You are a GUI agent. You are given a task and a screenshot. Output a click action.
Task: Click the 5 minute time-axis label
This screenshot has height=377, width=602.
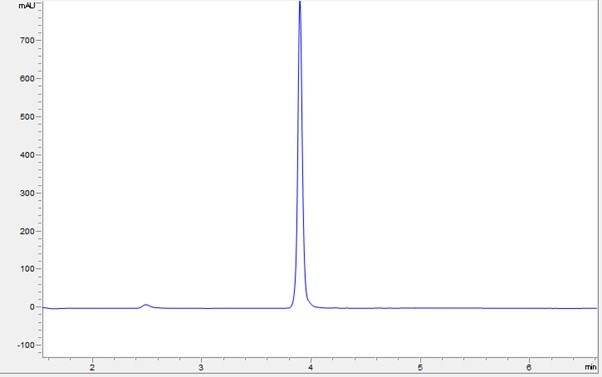[420, 367]
